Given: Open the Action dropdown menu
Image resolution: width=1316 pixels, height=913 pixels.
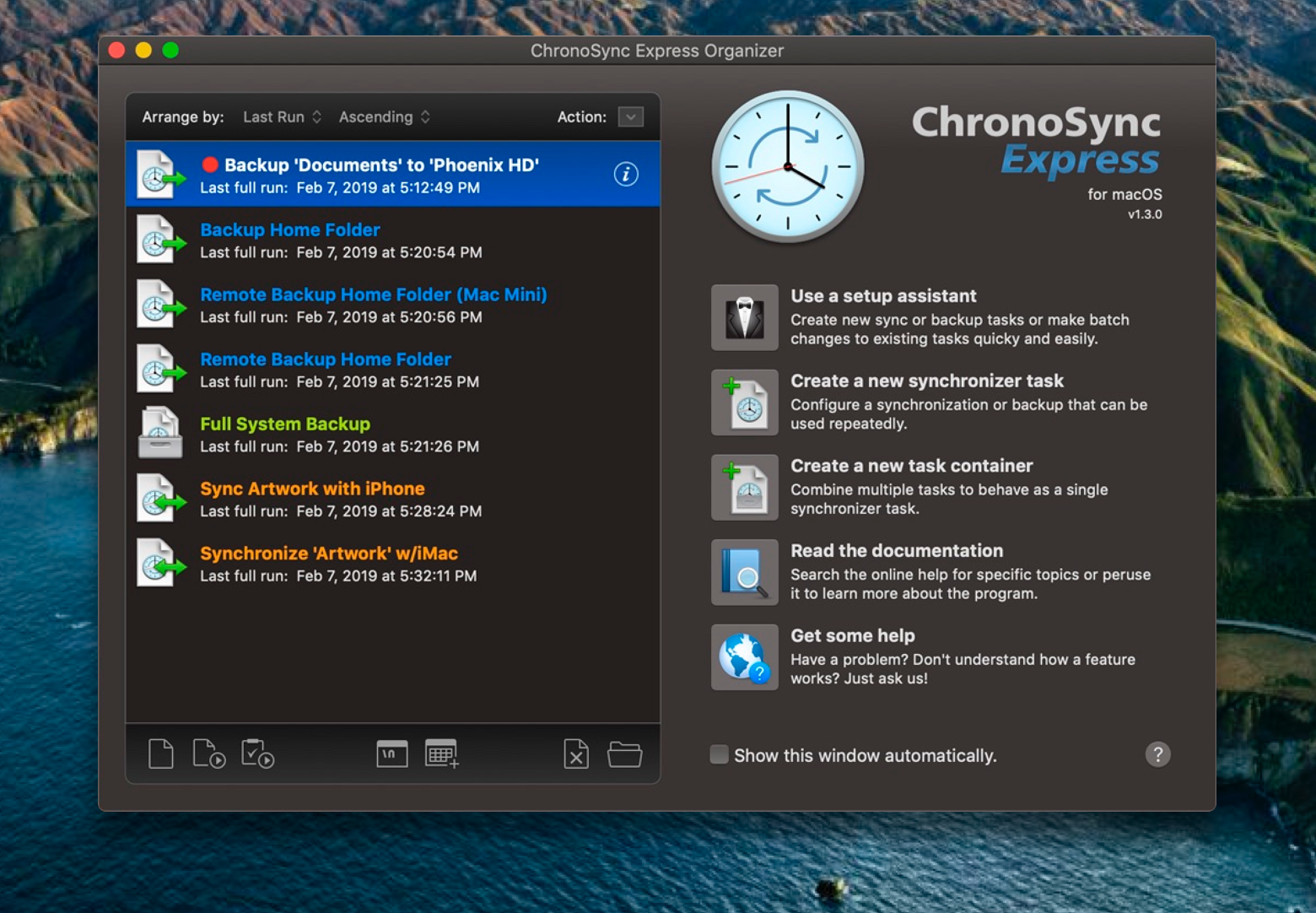Looking at the screenshot, I should click(631, 116).
